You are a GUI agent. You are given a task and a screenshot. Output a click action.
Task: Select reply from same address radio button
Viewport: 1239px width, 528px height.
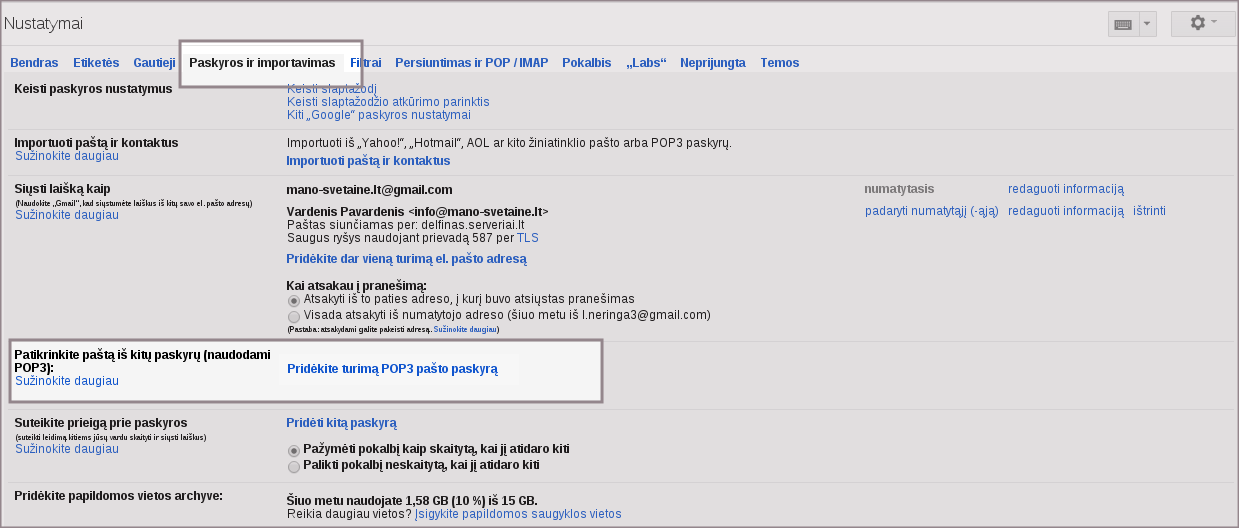coord(294,300)
